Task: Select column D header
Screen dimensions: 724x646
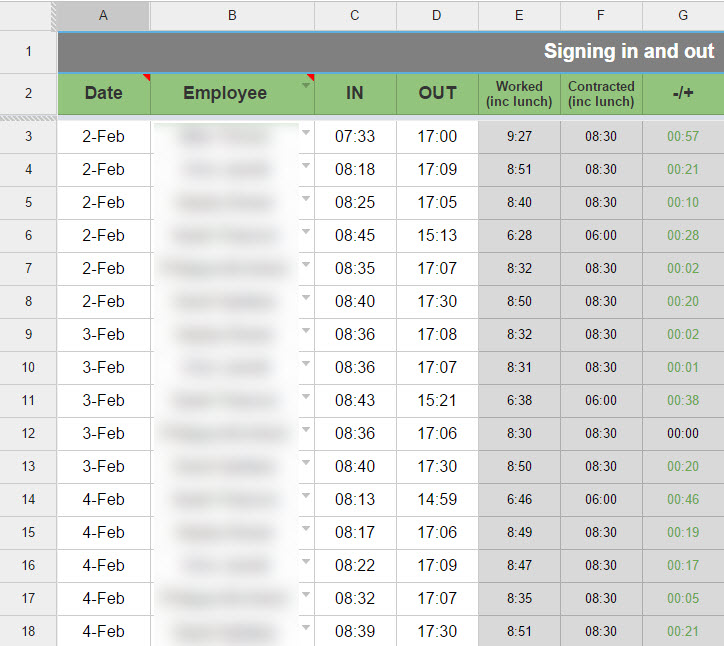Action: pos(437,15)
